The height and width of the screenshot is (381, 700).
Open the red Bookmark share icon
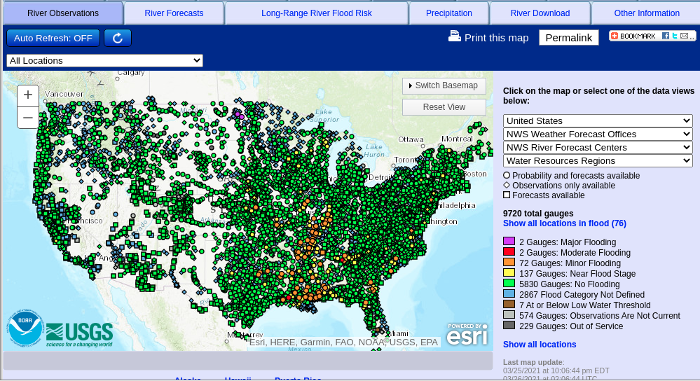[614, 36]
